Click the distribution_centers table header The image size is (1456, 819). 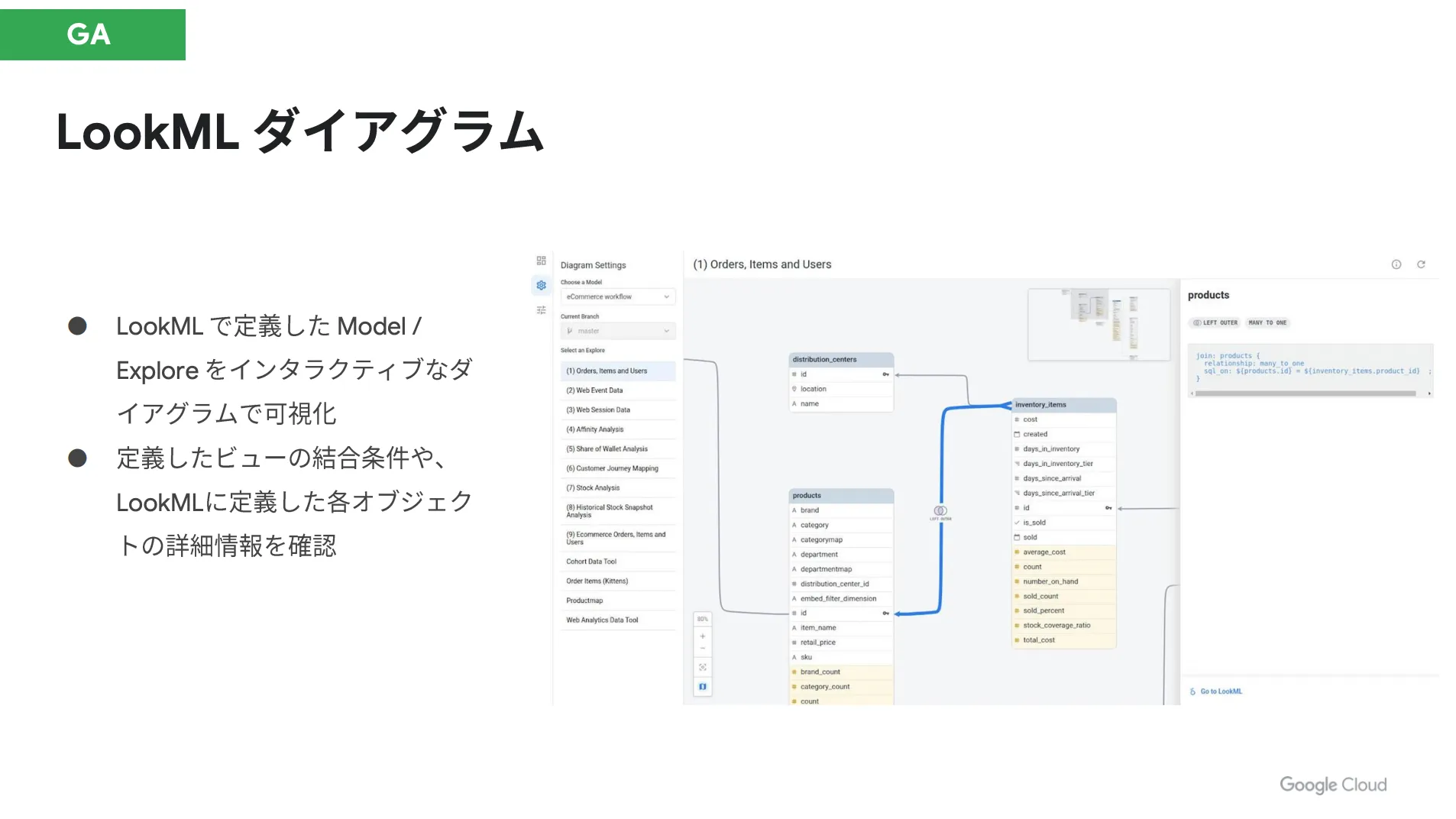tap(841, 359)
